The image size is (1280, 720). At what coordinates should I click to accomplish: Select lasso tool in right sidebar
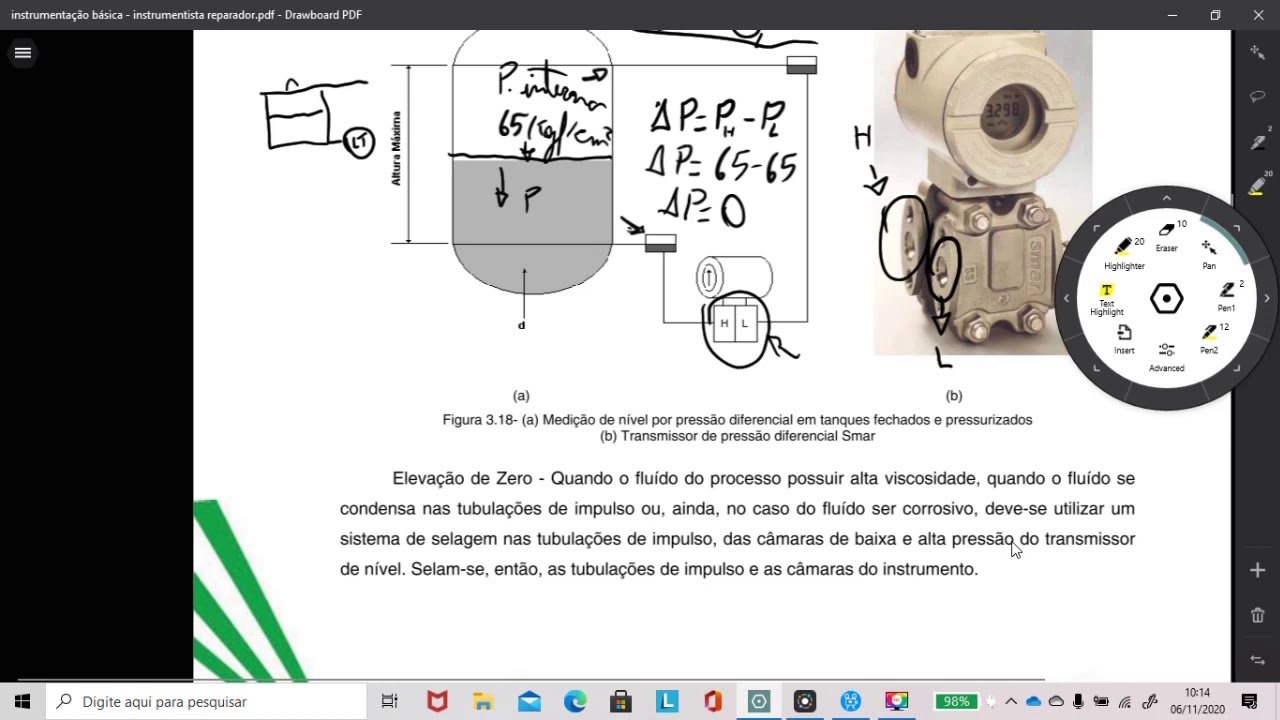tap(1258, 97)
